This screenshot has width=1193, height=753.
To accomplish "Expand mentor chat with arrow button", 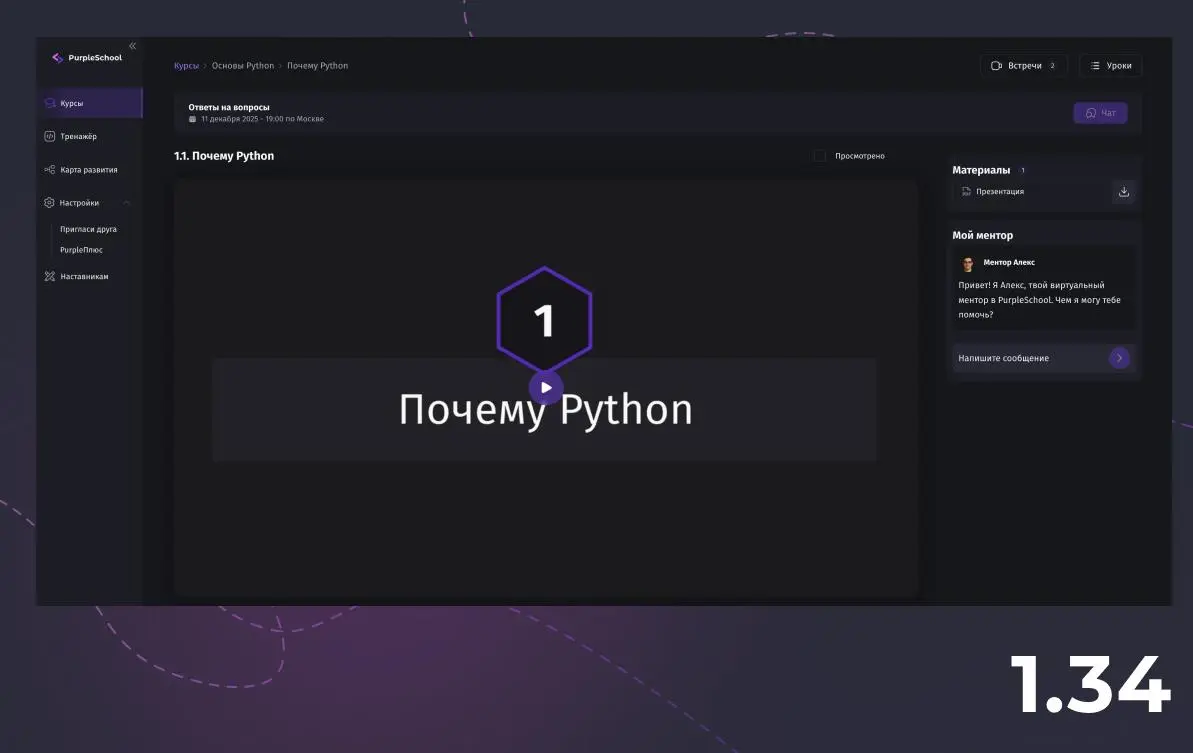I will point(1119,357).
